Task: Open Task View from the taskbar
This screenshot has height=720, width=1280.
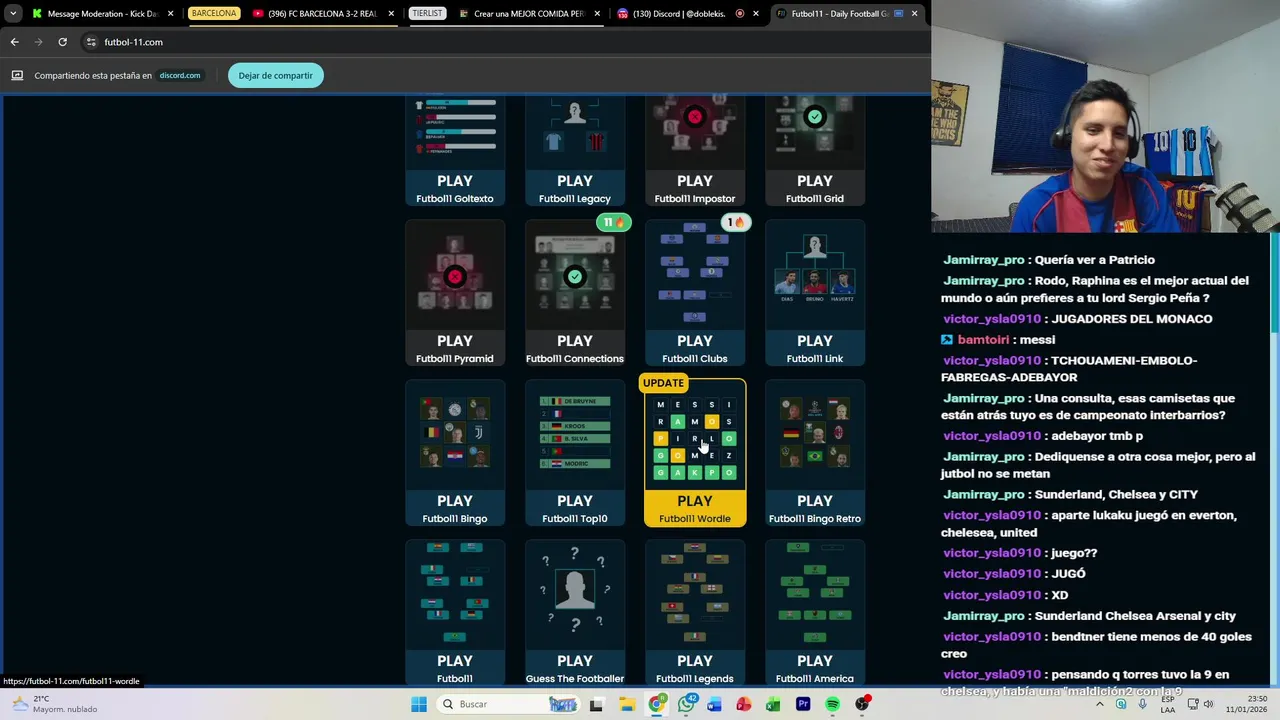Action: [596, 704]
